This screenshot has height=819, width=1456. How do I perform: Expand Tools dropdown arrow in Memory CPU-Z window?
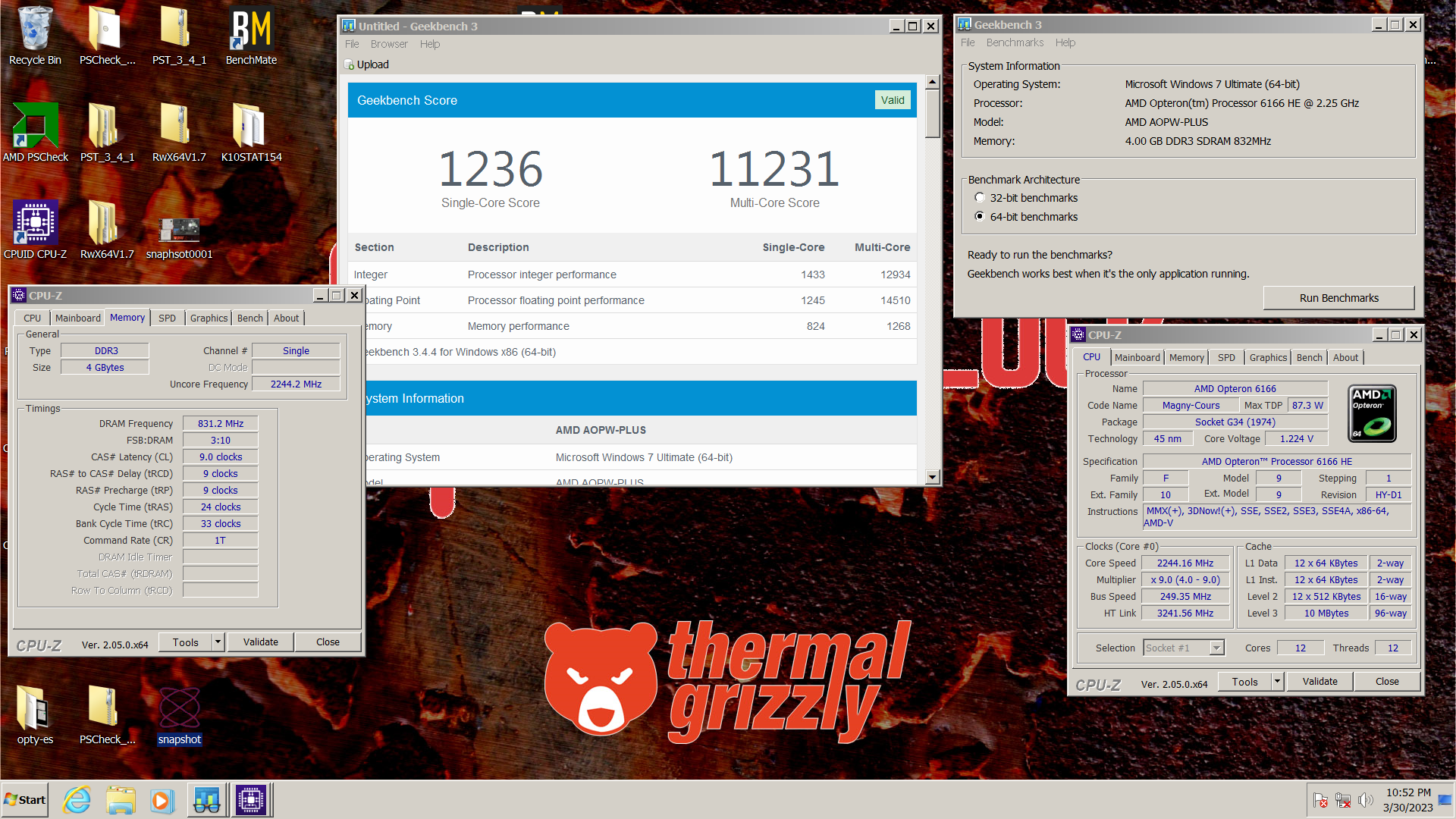pos(218,642)
